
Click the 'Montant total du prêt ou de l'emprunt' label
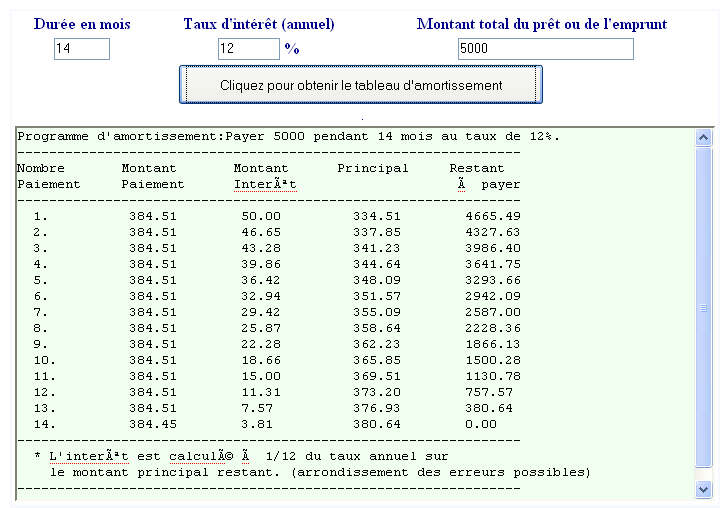(542, 24)
